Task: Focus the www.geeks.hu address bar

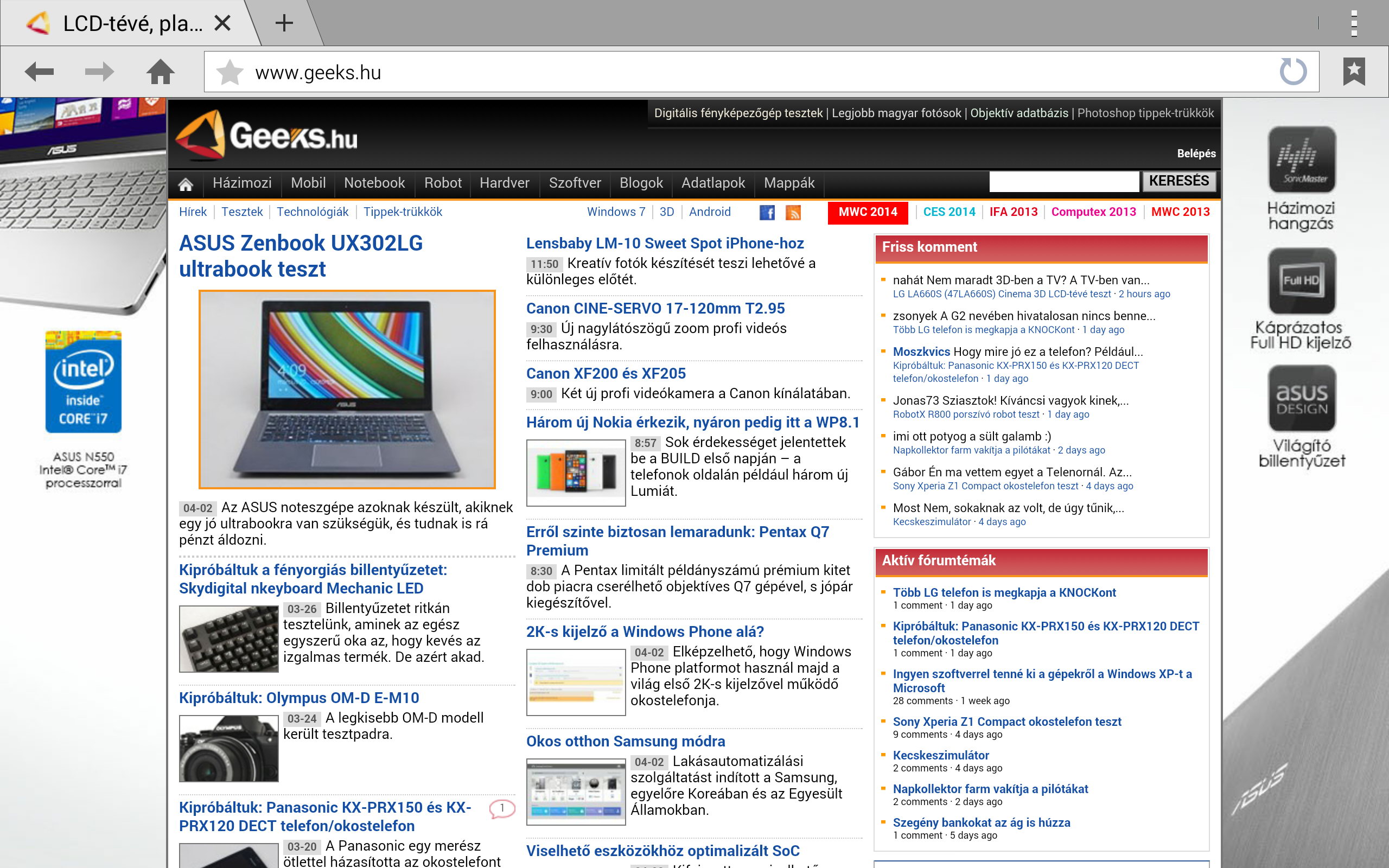Action: point(761,72)
